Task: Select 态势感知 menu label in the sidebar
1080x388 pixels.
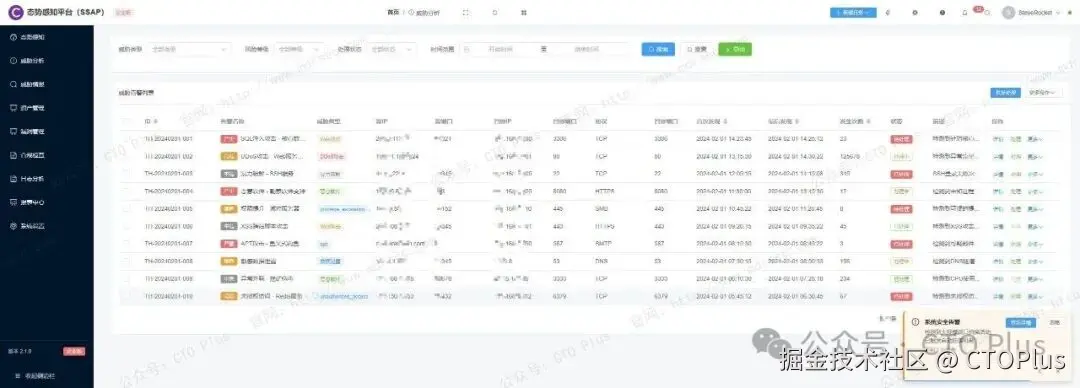Action: coord(32,37)
